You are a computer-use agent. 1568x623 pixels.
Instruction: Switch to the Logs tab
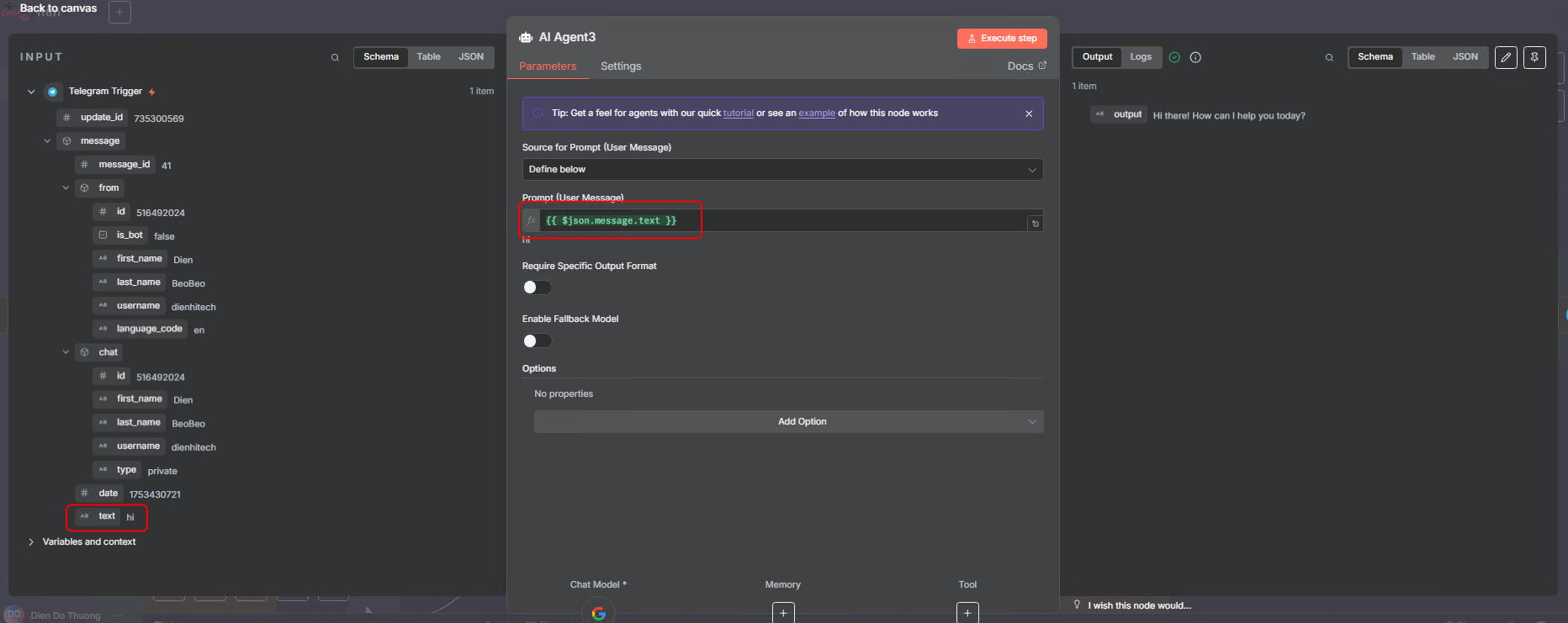1140,57
